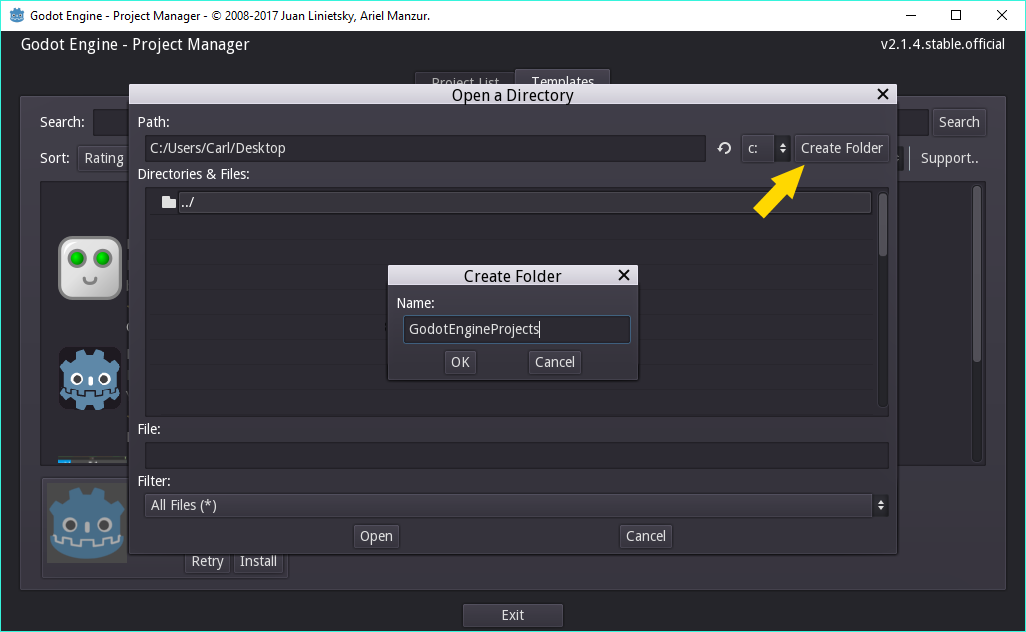Click the Path field showing C:/Users/Carl/Desktop
Viewport: 1026px width, 632px height.
tap(425, 148)
